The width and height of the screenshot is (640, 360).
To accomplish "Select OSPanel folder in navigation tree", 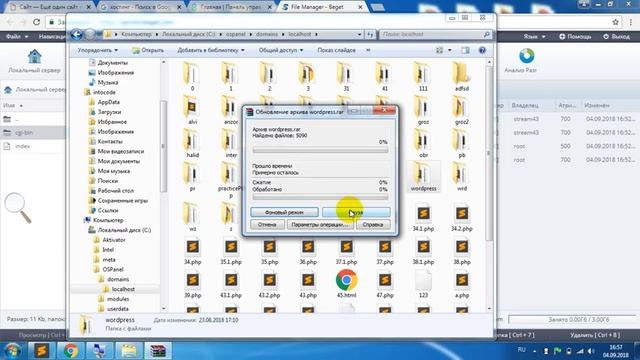I will pos(113,269).
